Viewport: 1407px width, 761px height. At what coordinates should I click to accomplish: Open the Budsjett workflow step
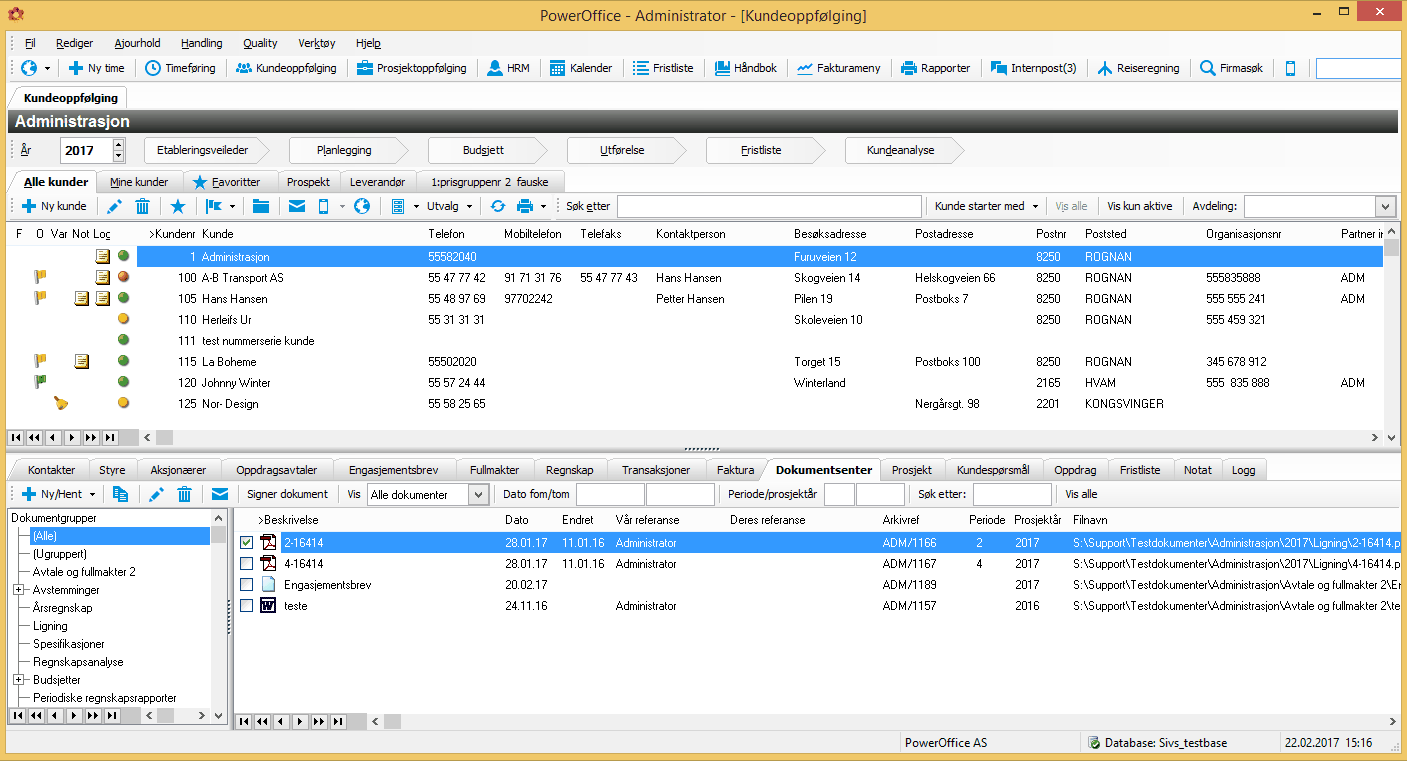484,150
